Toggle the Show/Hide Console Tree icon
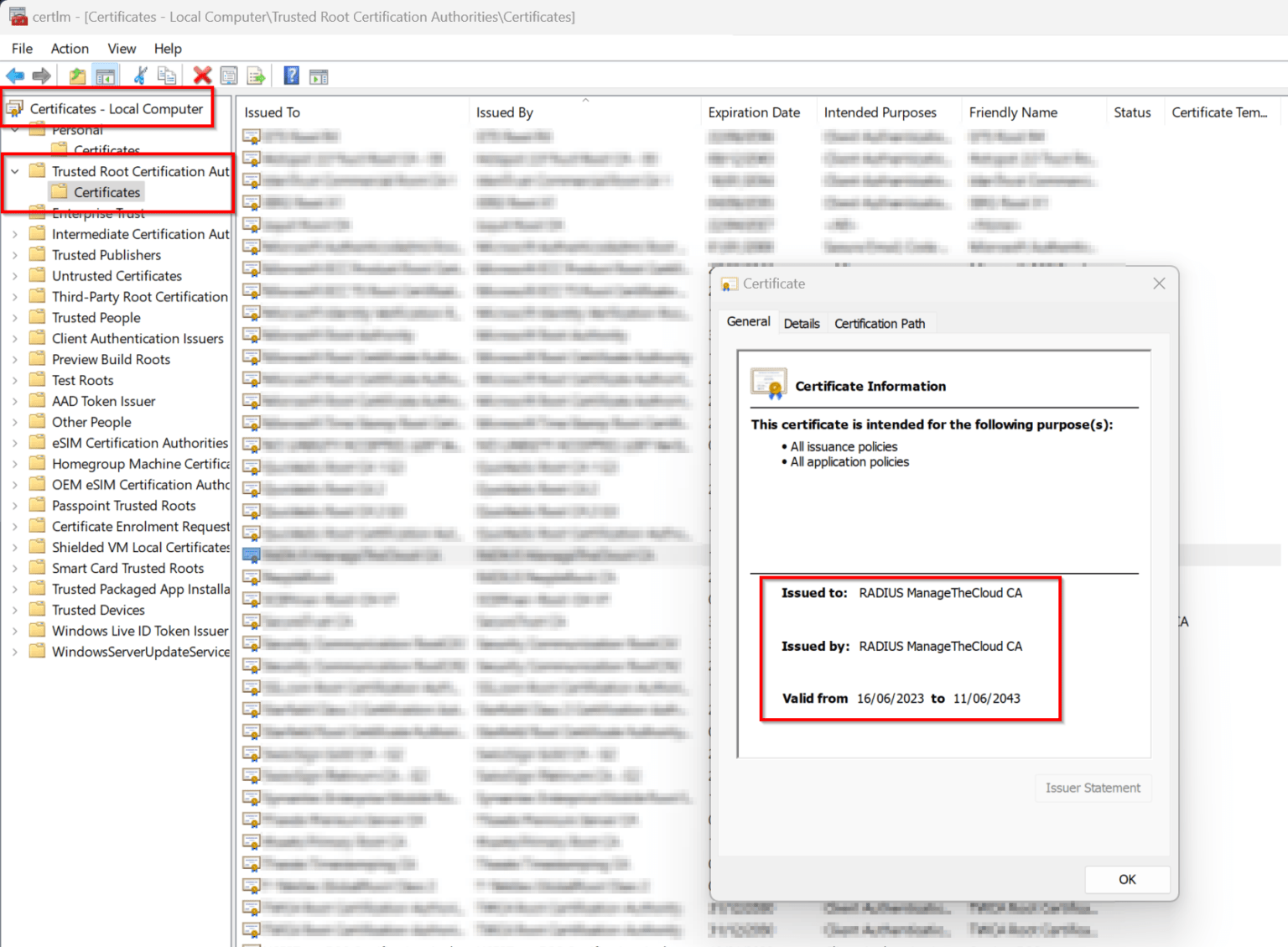1288x947 pixels. coord(106,75)
